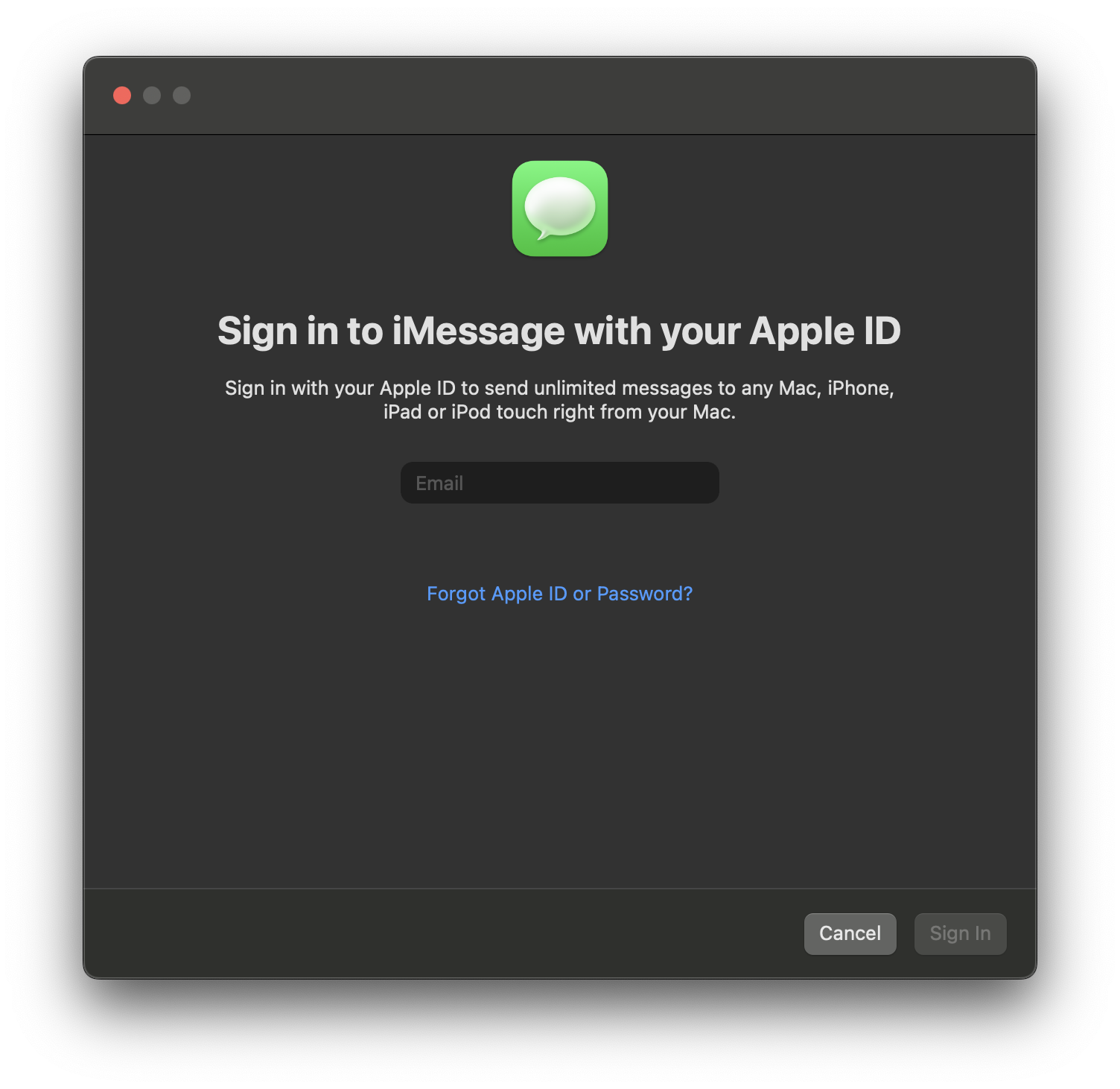Select the white speech bubble in the Messages icon
This screenshot has width=1120, height=1089.
[x=560, y=207]
